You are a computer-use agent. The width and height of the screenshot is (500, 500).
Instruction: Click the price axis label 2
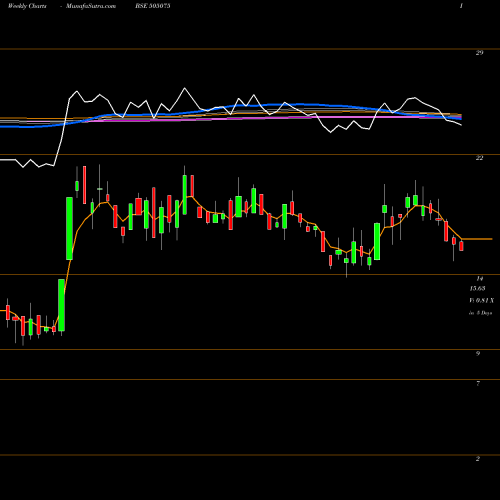(478, 459)
